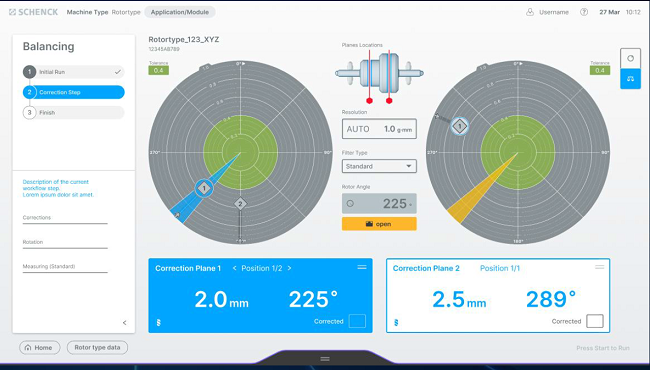Screen dimensions: 650x370
Task: Click marker 1 on the left polar chart
Action: 204,189
